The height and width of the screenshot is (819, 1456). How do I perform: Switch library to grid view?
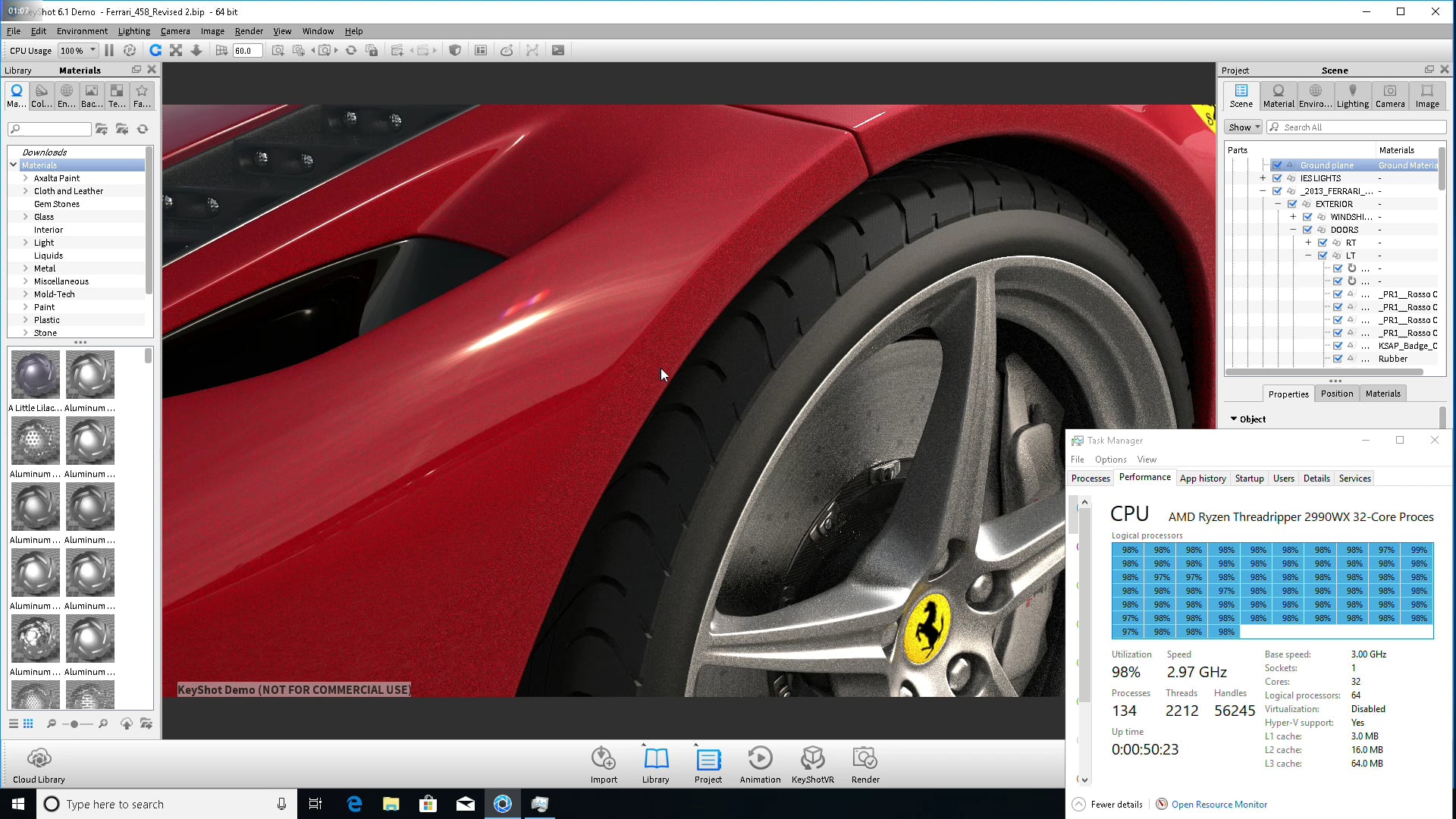(x=28, y=724)
